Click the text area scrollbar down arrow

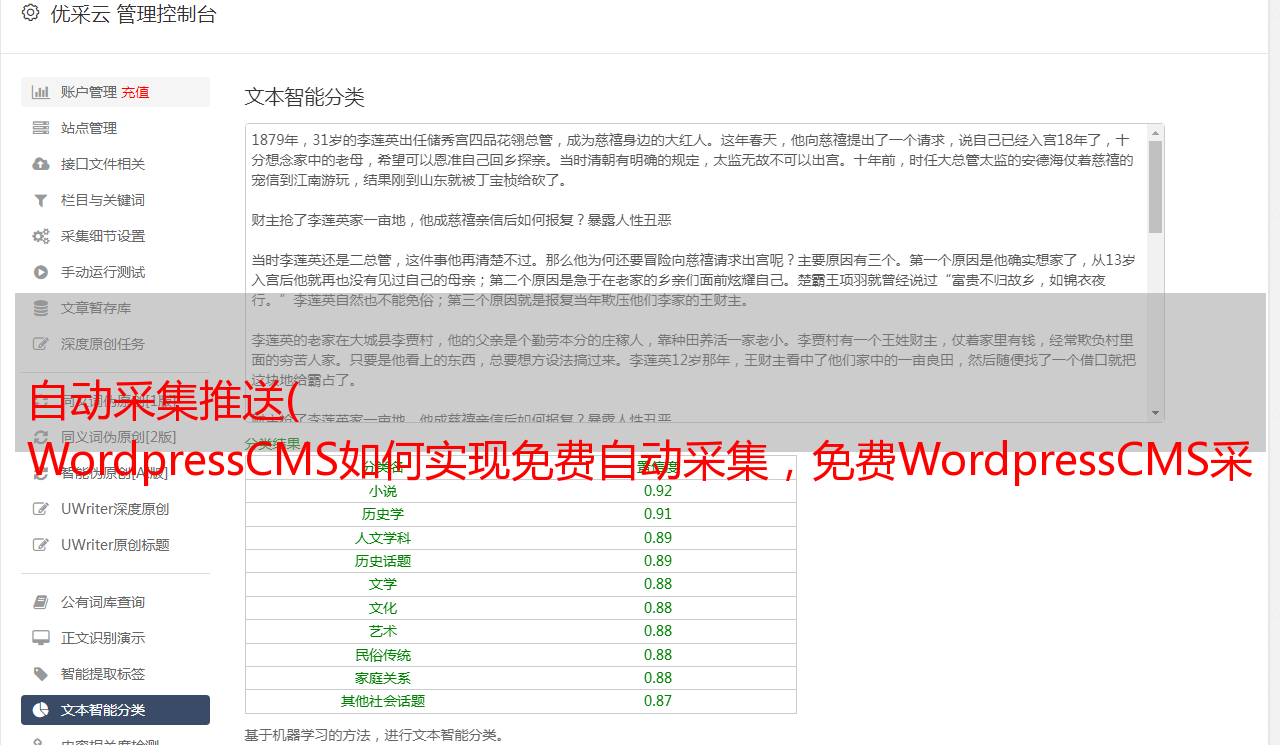click(1156, 413)
